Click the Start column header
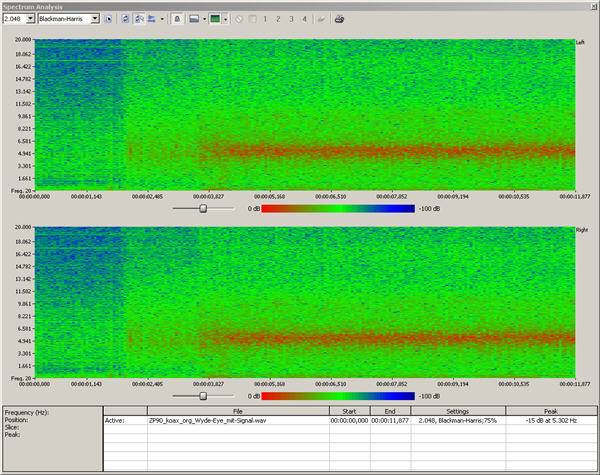The height and width of the screenshot is (475, 600). [x=349, y=411]
